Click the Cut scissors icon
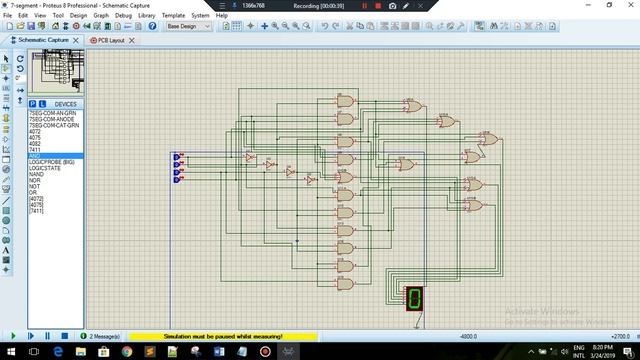Image resolution: width=640 pixels, height=360 pixels. point(349,26)
